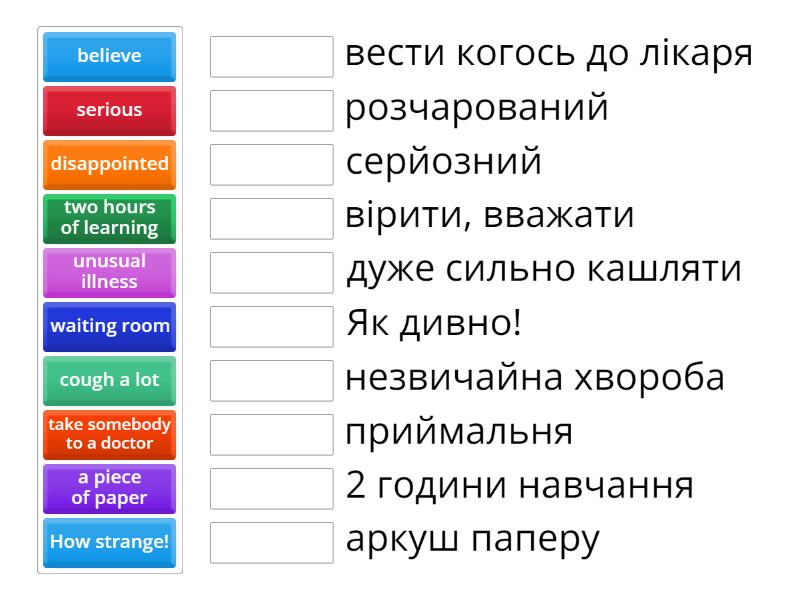Click the slot beside 'незвичайна хвороба'

tap(272, 381)
